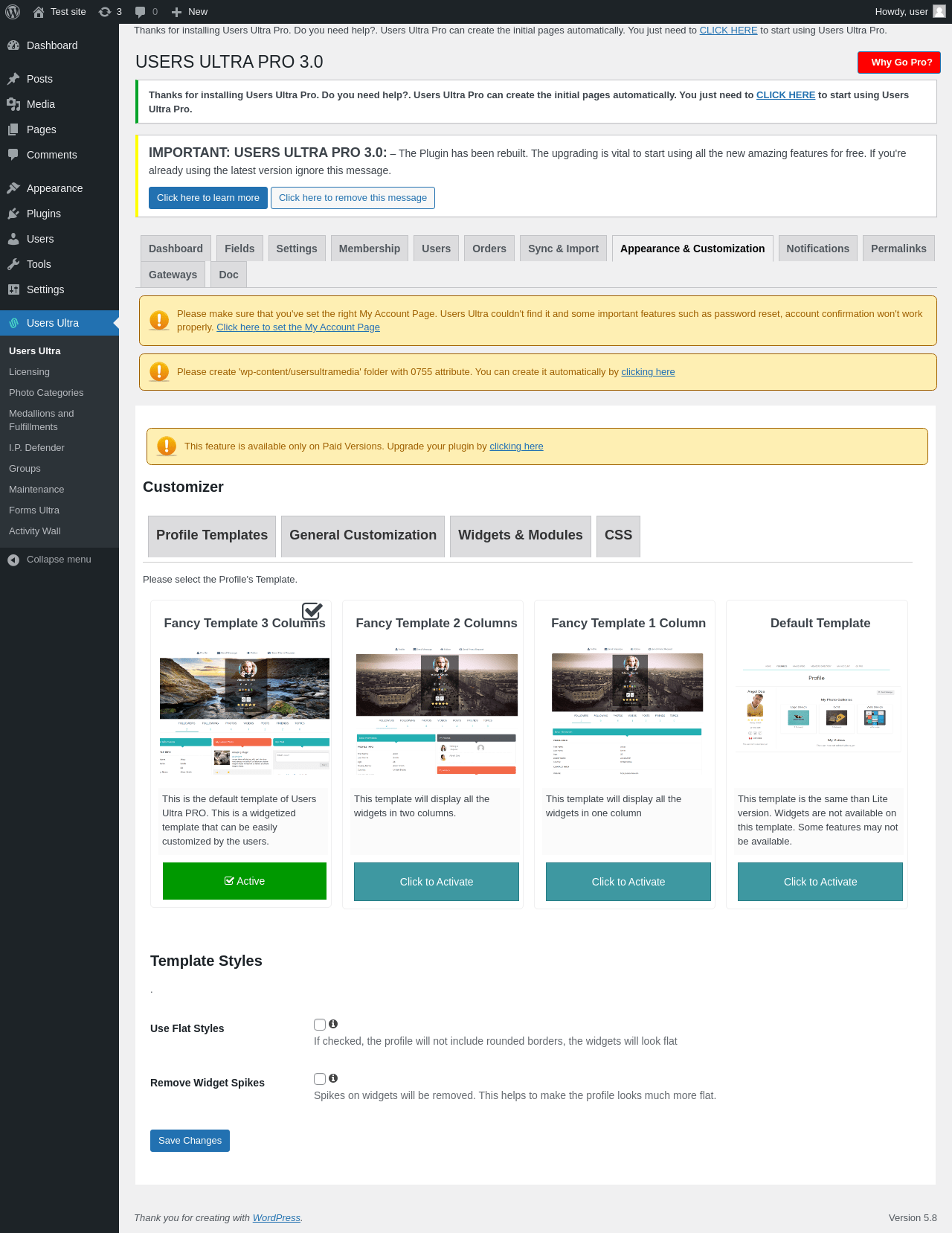Select the Appearance & Customization tab
Viewport: 952px width, 1233px height.
click(x=692, y=249)
